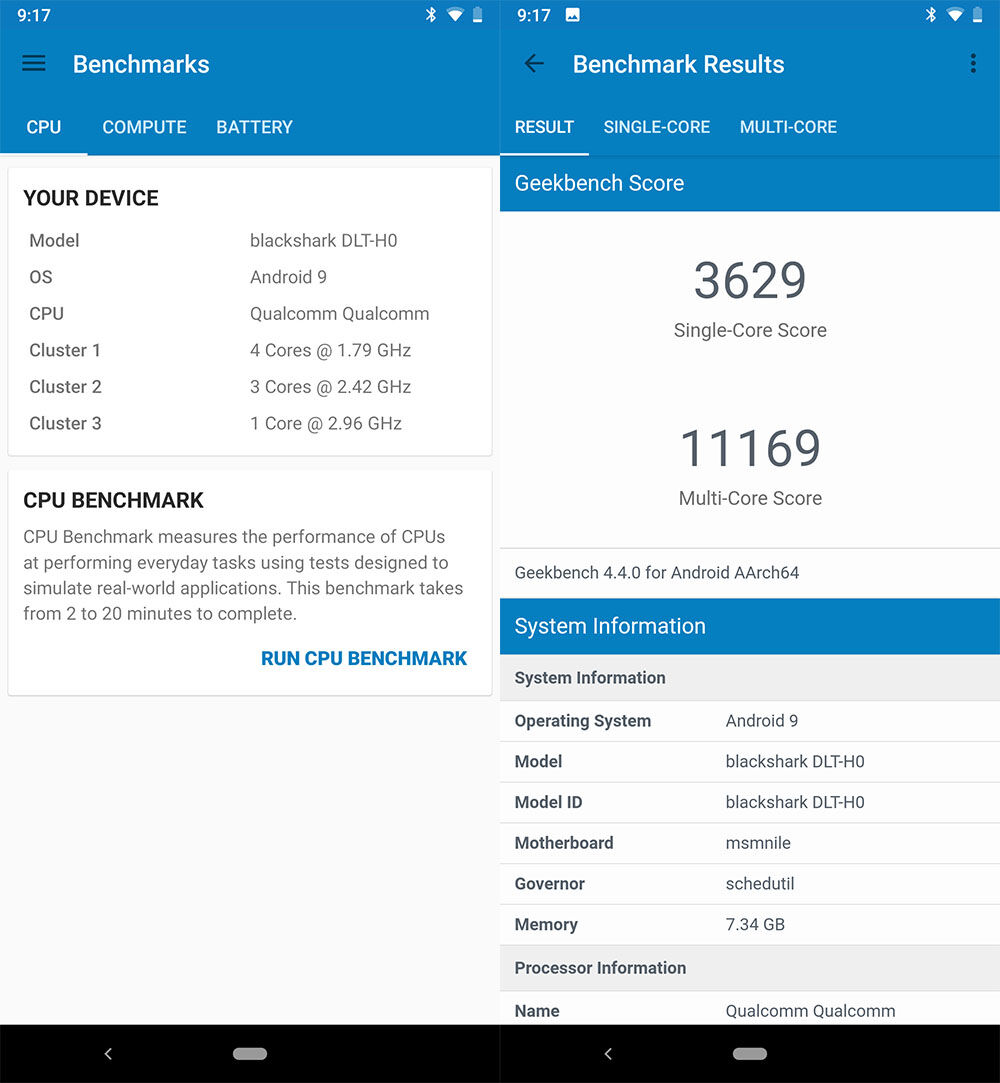The width and height of the screenshot is (1000, 1083).
Task: Tap Bluetooth icon in right status bar
Action: tap(931, 15)
